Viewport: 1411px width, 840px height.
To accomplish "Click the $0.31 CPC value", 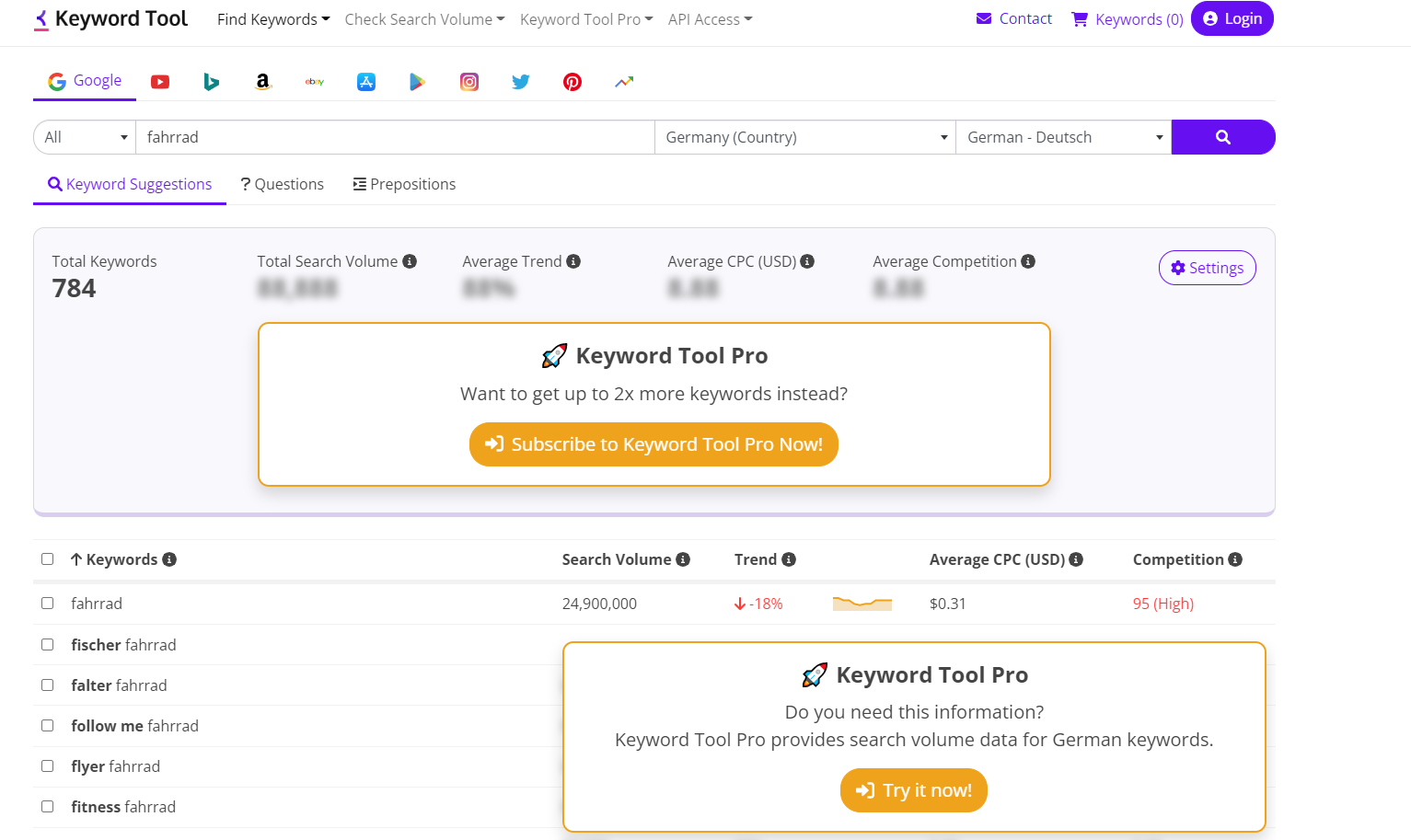I will point(948,604).
